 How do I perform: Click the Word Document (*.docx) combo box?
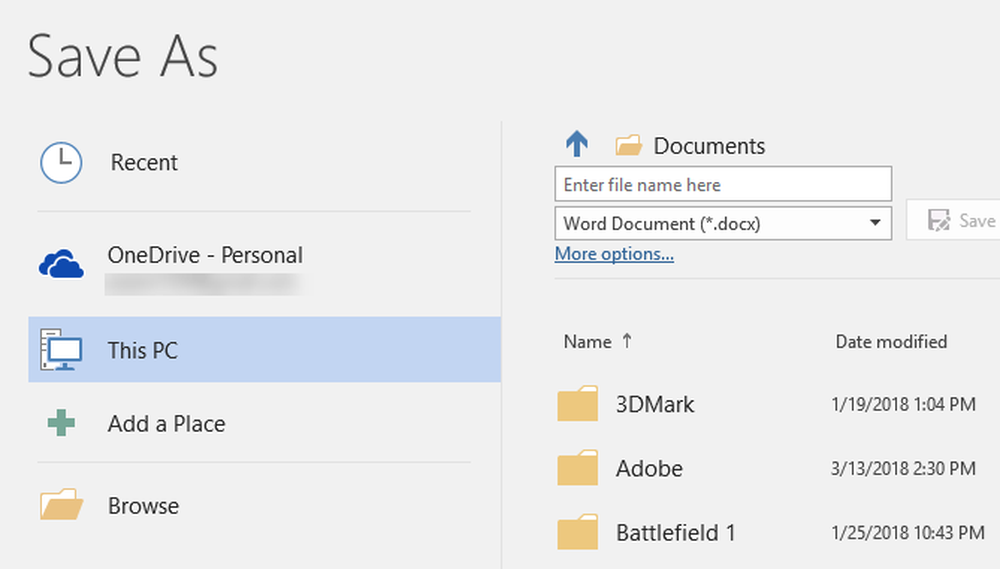coord(723,223)
